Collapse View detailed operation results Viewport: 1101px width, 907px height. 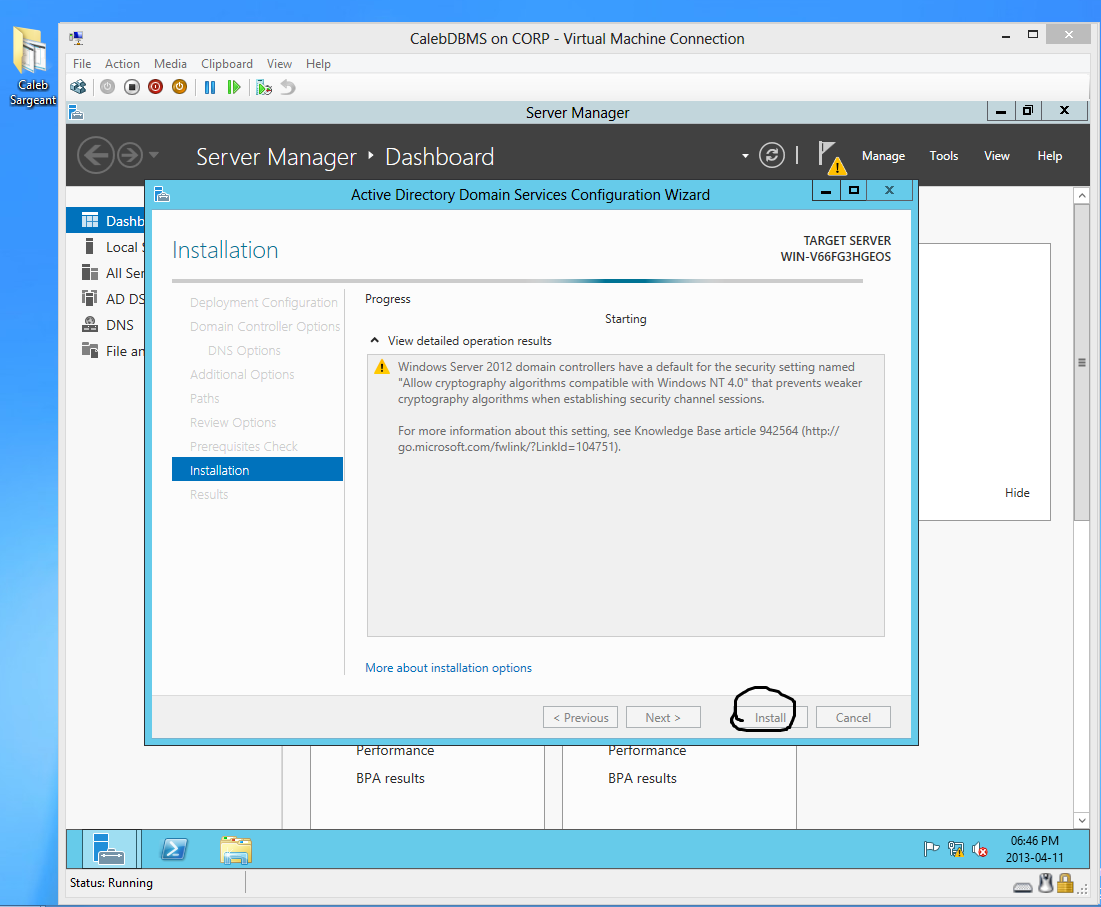click(374, 340)
